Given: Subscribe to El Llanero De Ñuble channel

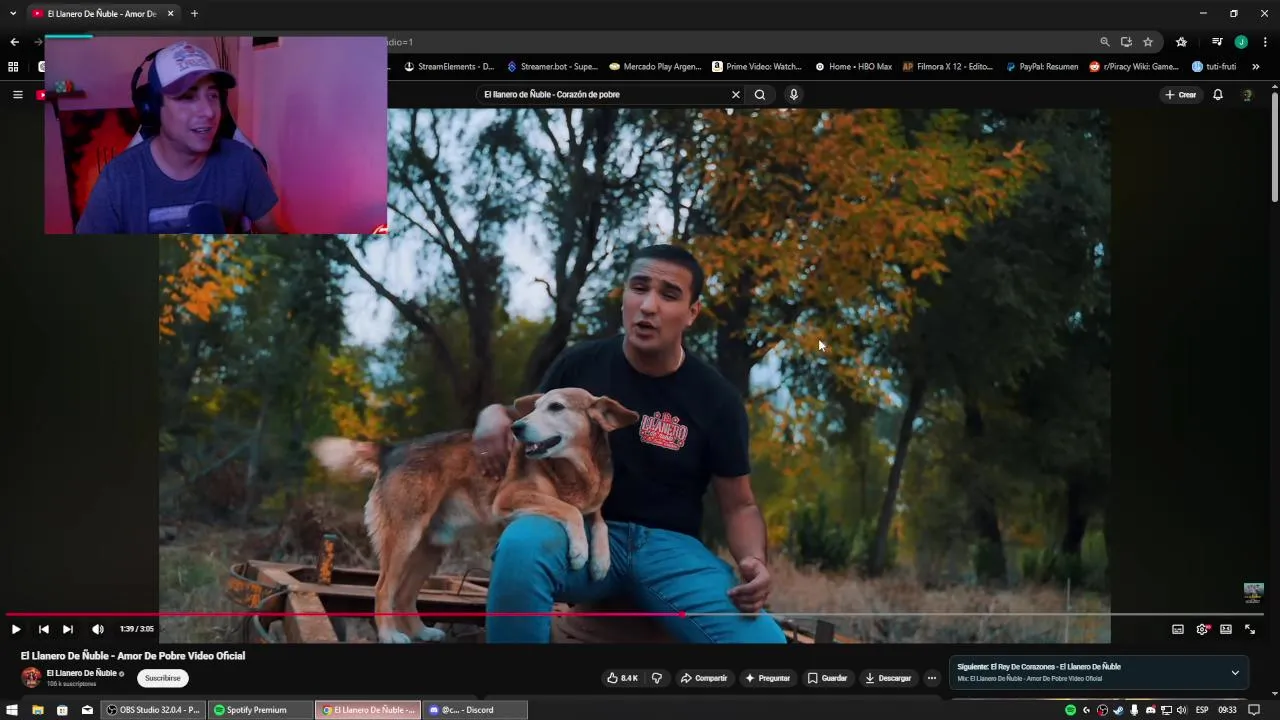Looking at the screenshot, I should coord(162,678).
